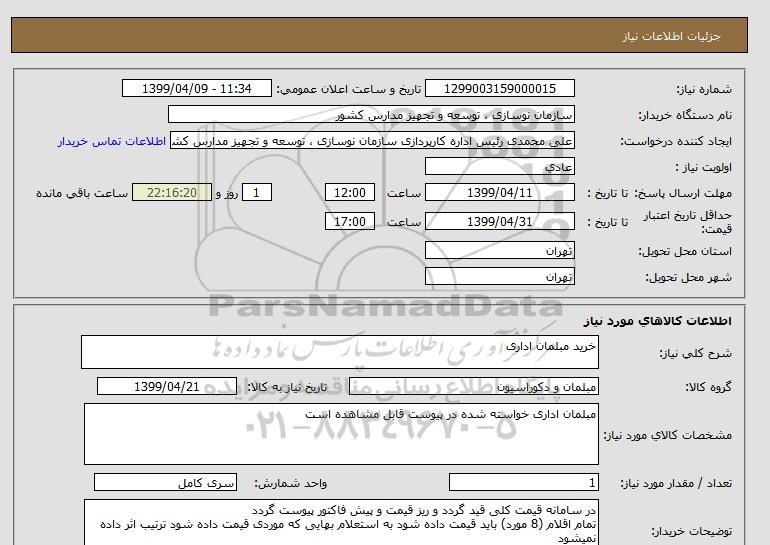This screenshot has height=545, width=770.
Task: Click the label ایجاد کننده درخواست
Action: [676, 141]
